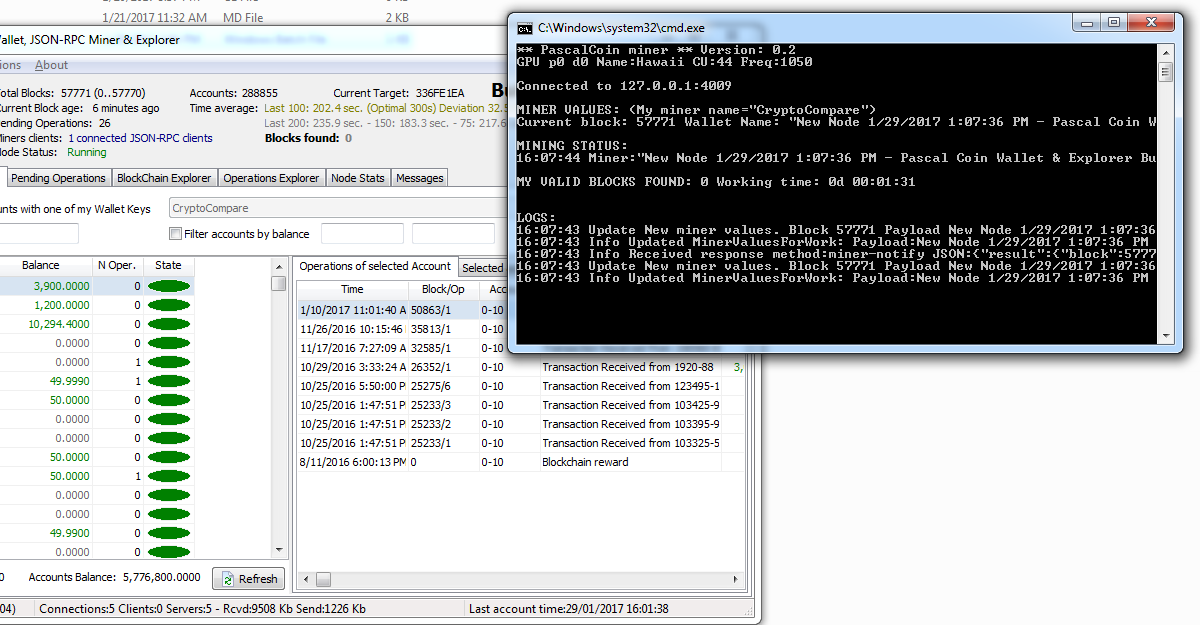The image size is (1200, 625).
Task: Open the 1 connected JSON-RPC clients link
Action: coord(140,138)
